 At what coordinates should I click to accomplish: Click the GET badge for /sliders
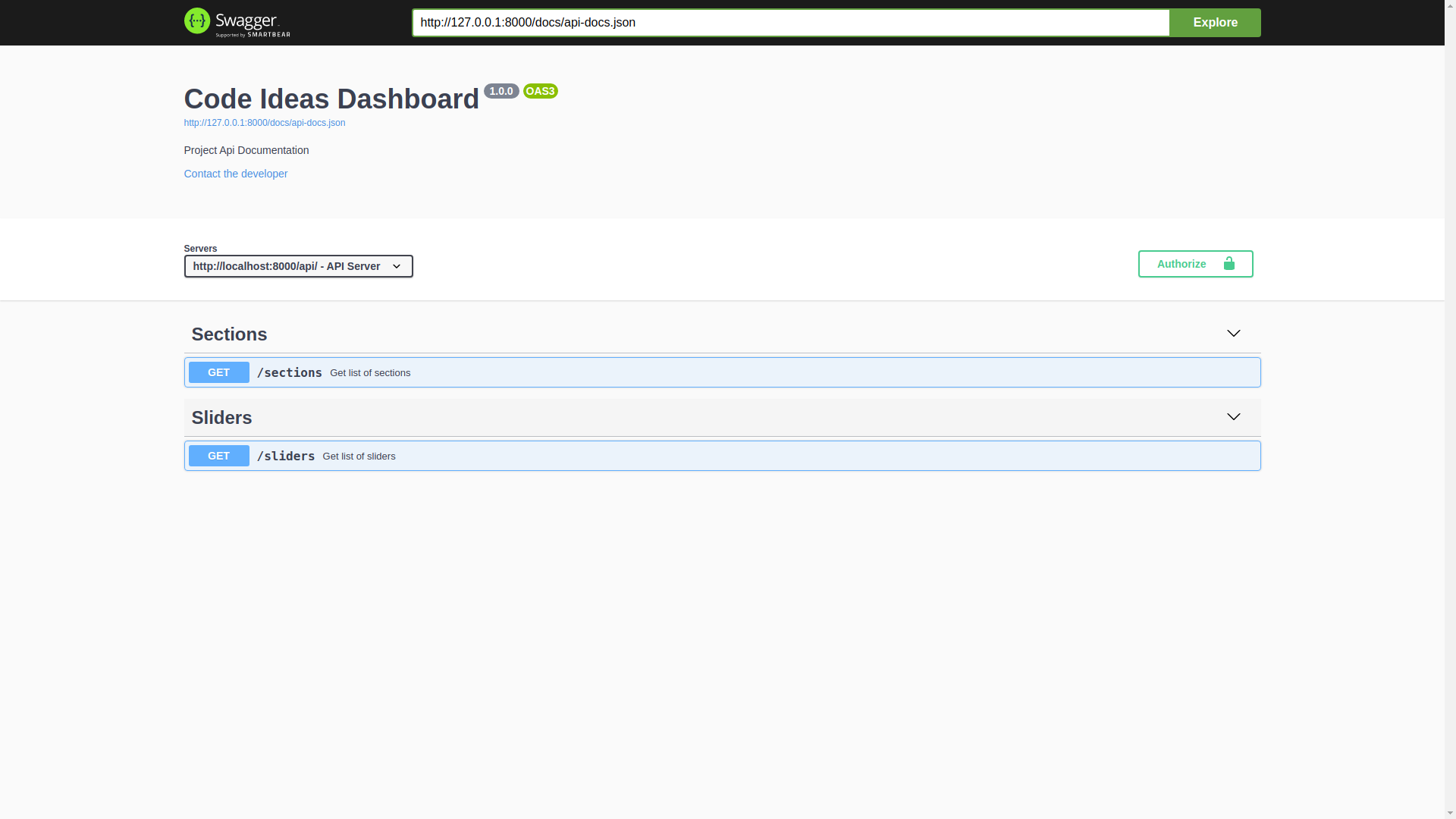pos(218,456)
